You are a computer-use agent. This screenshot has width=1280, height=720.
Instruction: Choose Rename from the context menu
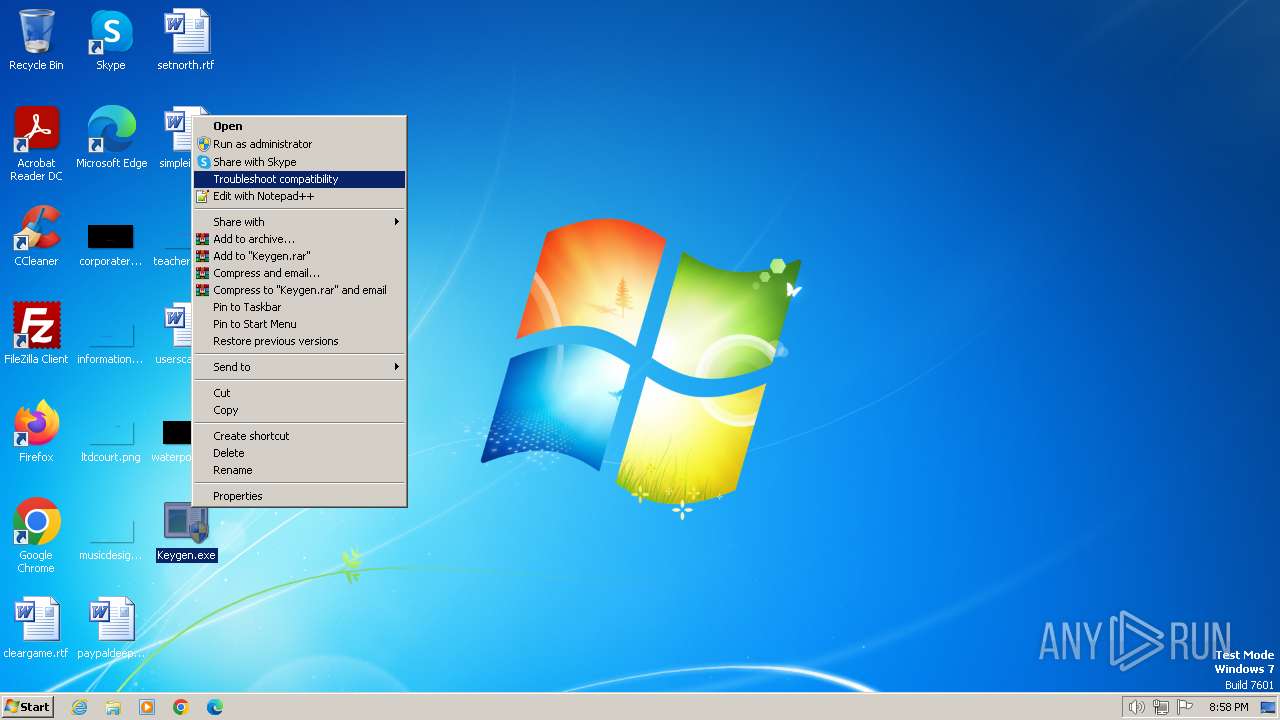(x=300, y=470)
